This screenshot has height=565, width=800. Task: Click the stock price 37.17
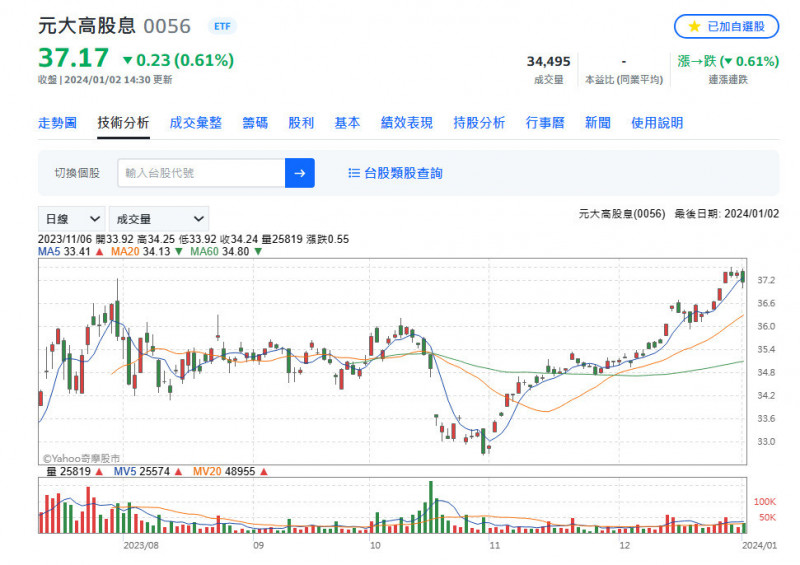tap(73, 57)
